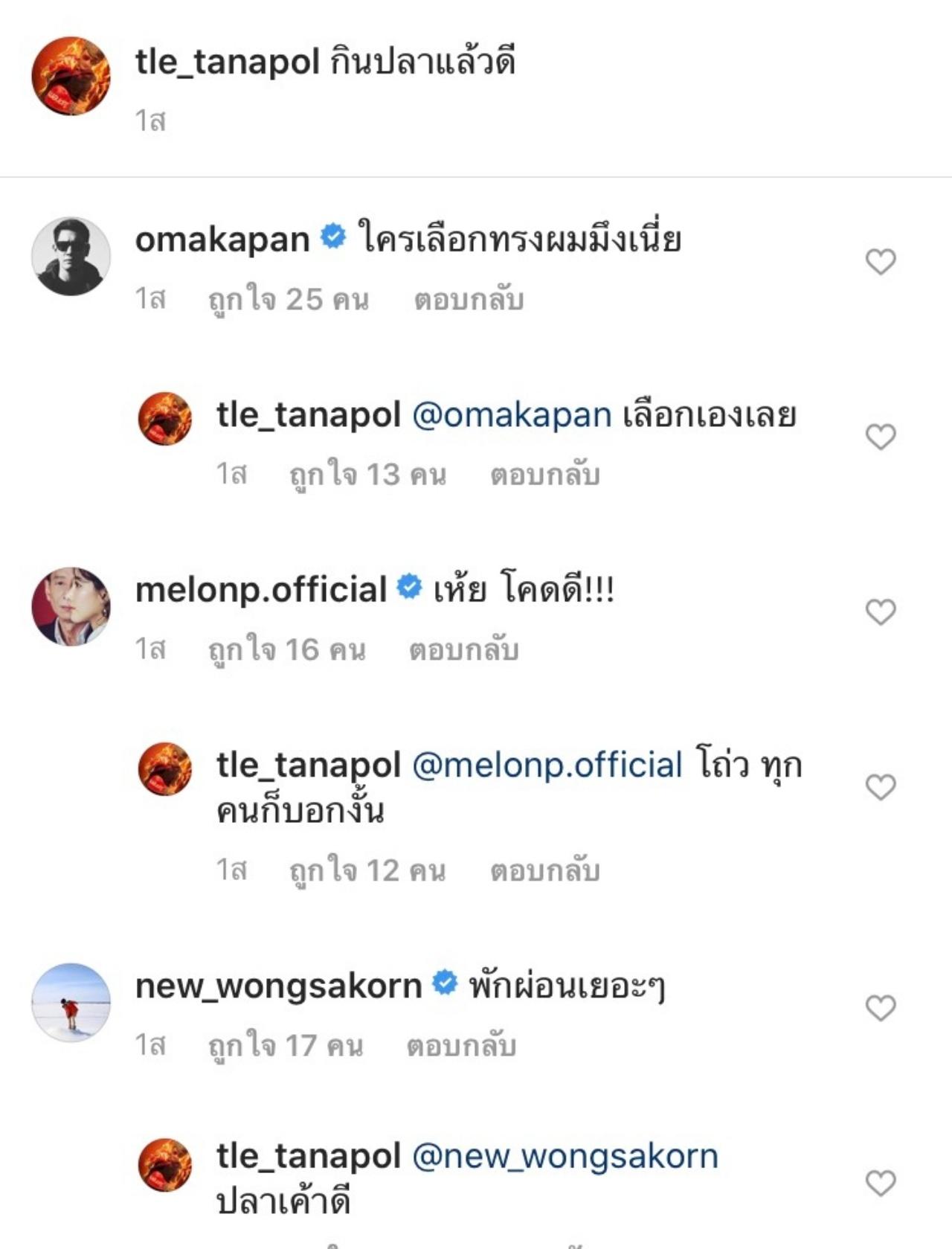952x1249 pixels.
Task: Open the omakapan username
Action: (x=222, y=240)
